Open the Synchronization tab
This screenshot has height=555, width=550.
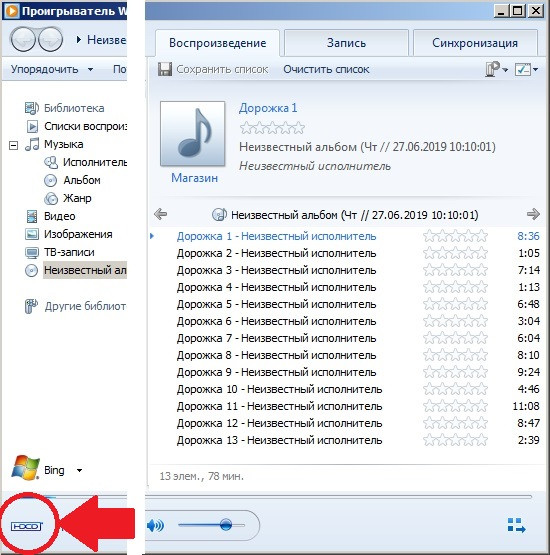coord(475,43)
